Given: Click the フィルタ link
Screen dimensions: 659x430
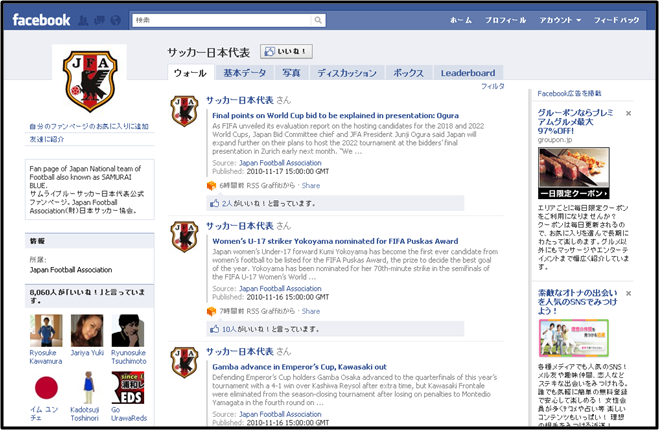Looking at the screenshot, I should [493, 86].
